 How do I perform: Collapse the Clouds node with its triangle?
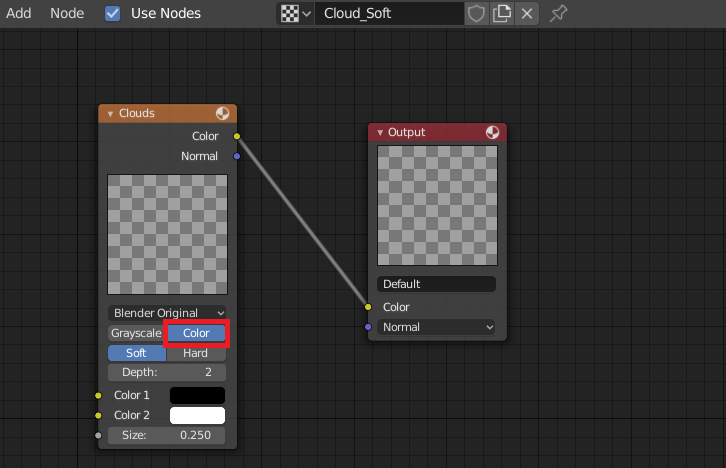point(110,114)
